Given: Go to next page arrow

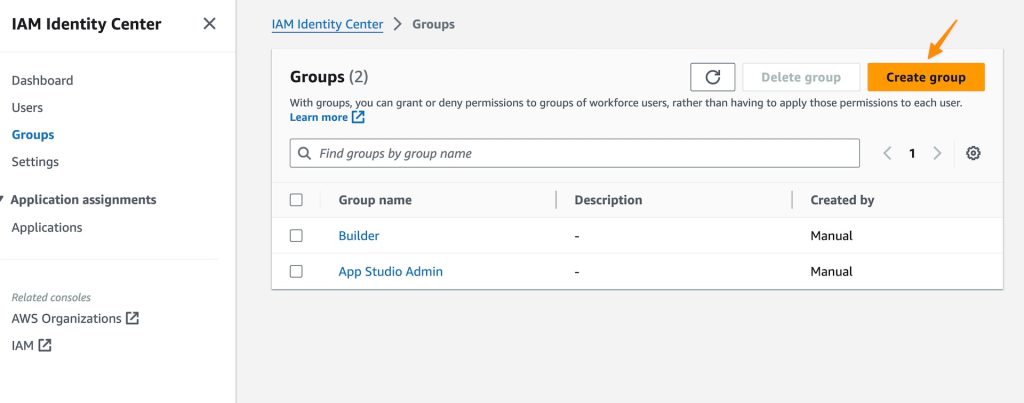Looking at the screenshot, I should coord(937,153).
